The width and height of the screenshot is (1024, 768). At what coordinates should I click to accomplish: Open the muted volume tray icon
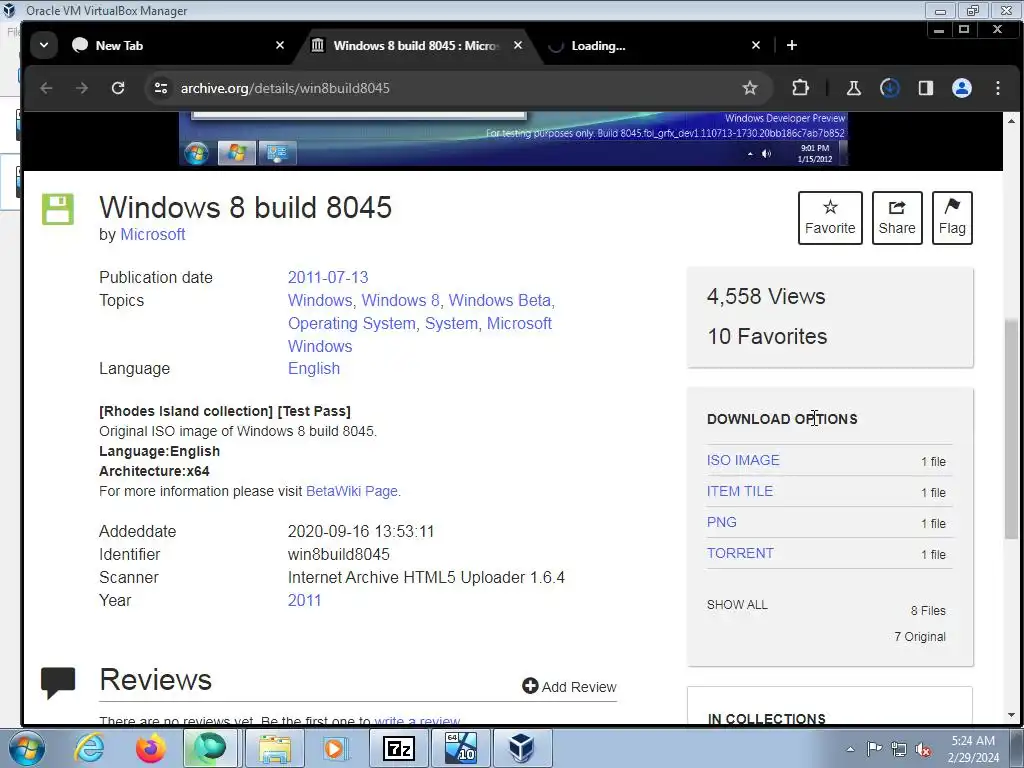coord(923,749)
